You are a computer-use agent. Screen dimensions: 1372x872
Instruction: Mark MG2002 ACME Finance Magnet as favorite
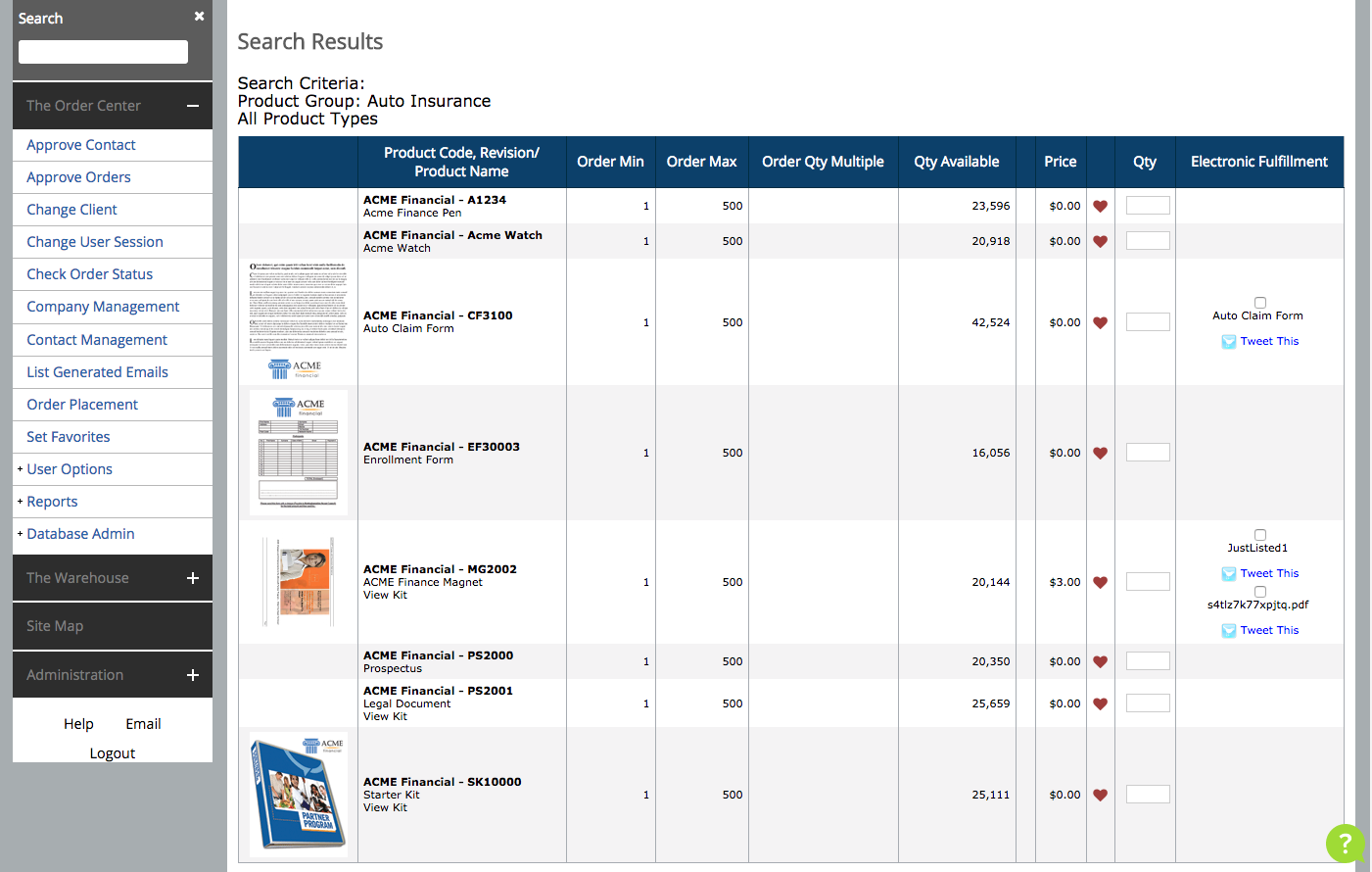1100,583
